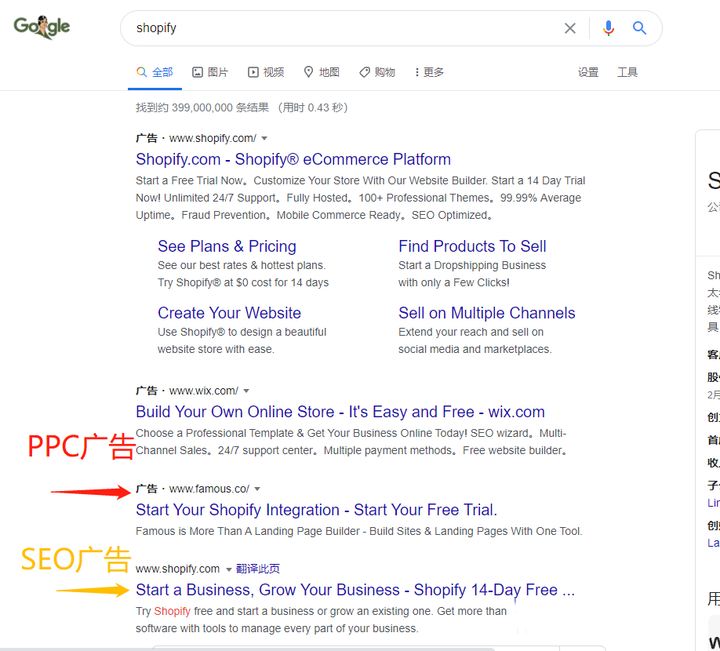Open Sell on Multiple Channels sitelink
This screenshot has width=720, height=651.
point(487,313)
